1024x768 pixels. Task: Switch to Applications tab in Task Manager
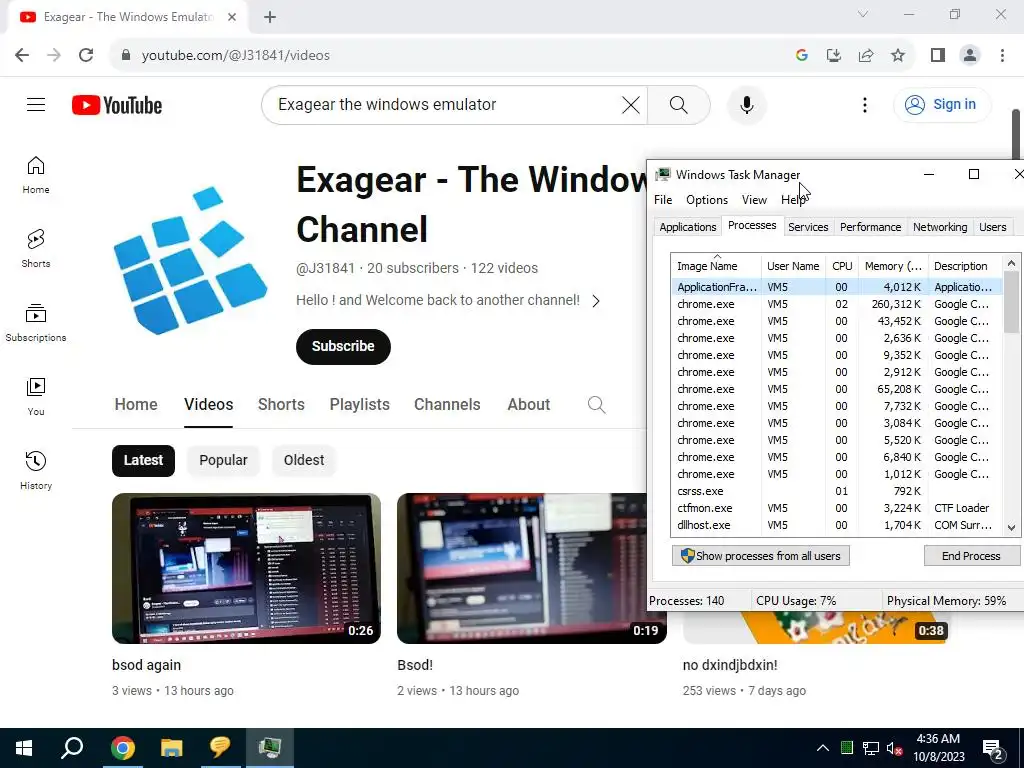point(688,227)
